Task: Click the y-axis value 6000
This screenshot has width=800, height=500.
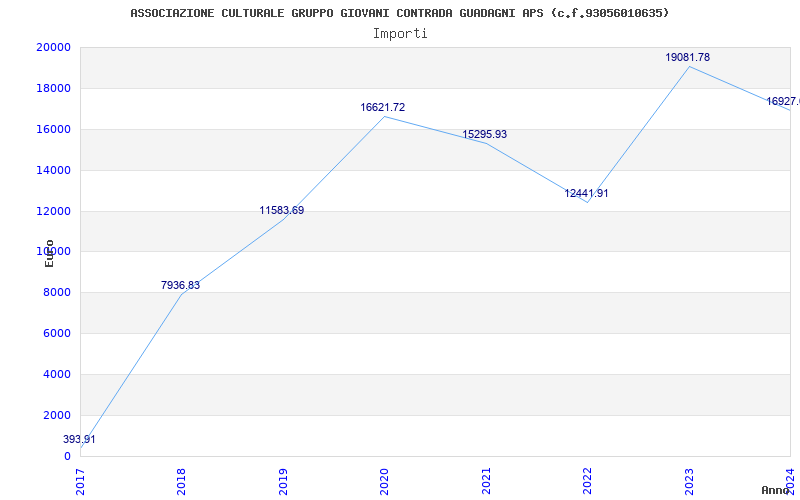Action: tap(57, 333)
